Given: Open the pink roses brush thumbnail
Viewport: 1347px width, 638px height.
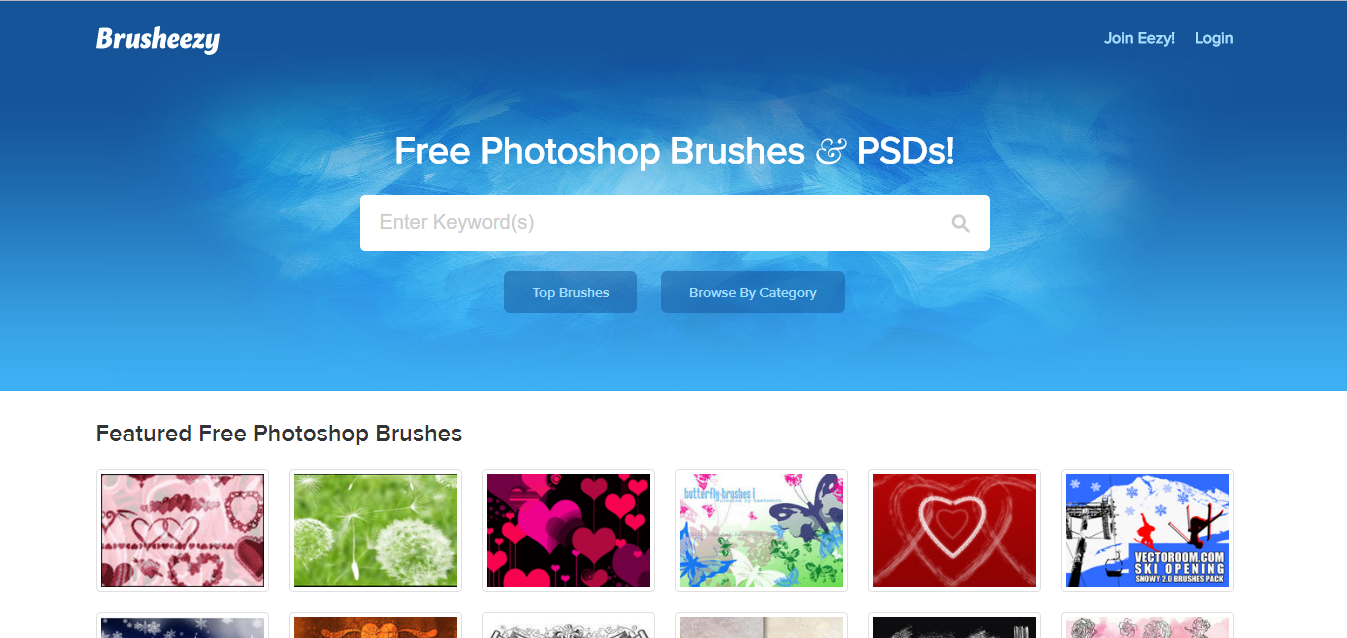Looking at the screenshot, I should [1147, 625].
